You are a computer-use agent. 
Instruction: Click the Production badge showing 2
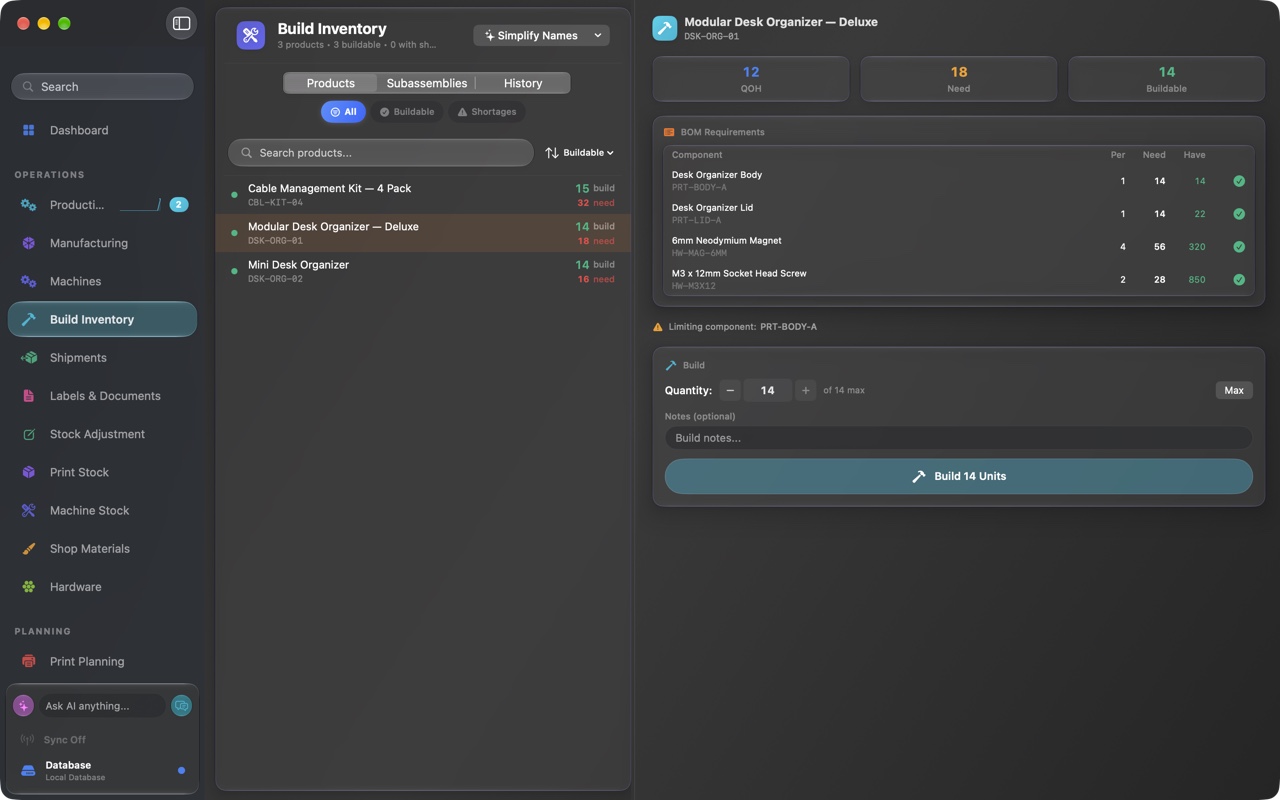(179, 205)
